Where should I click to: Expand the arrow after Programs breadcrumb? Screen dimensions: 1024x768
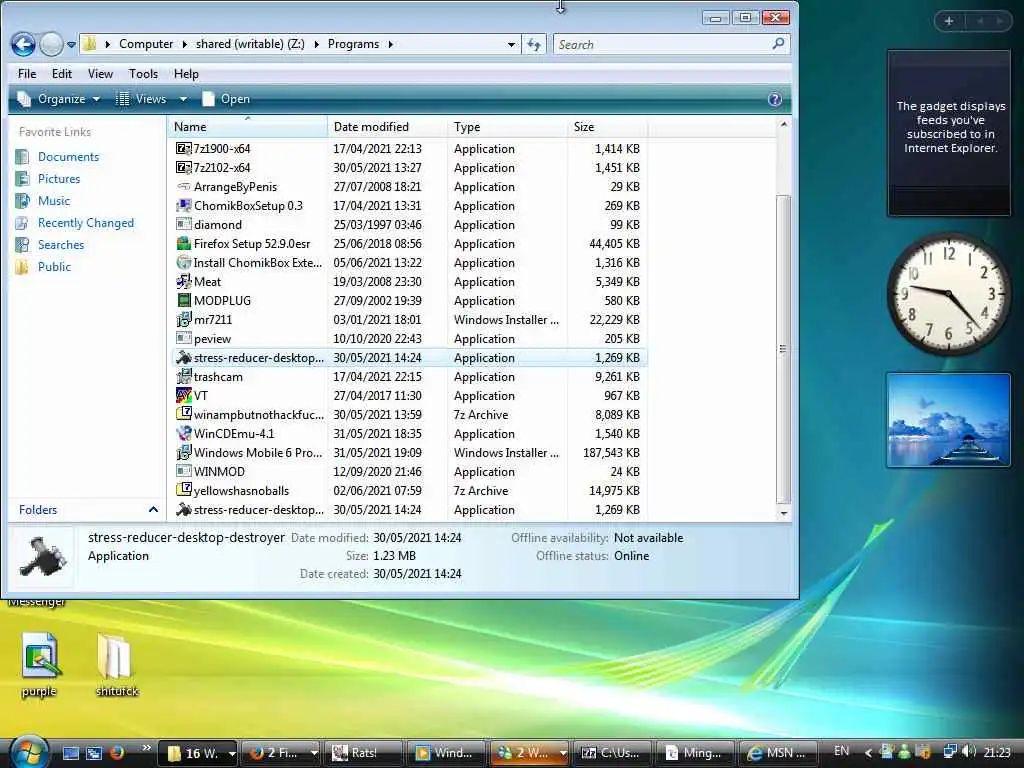pos(391,44)
